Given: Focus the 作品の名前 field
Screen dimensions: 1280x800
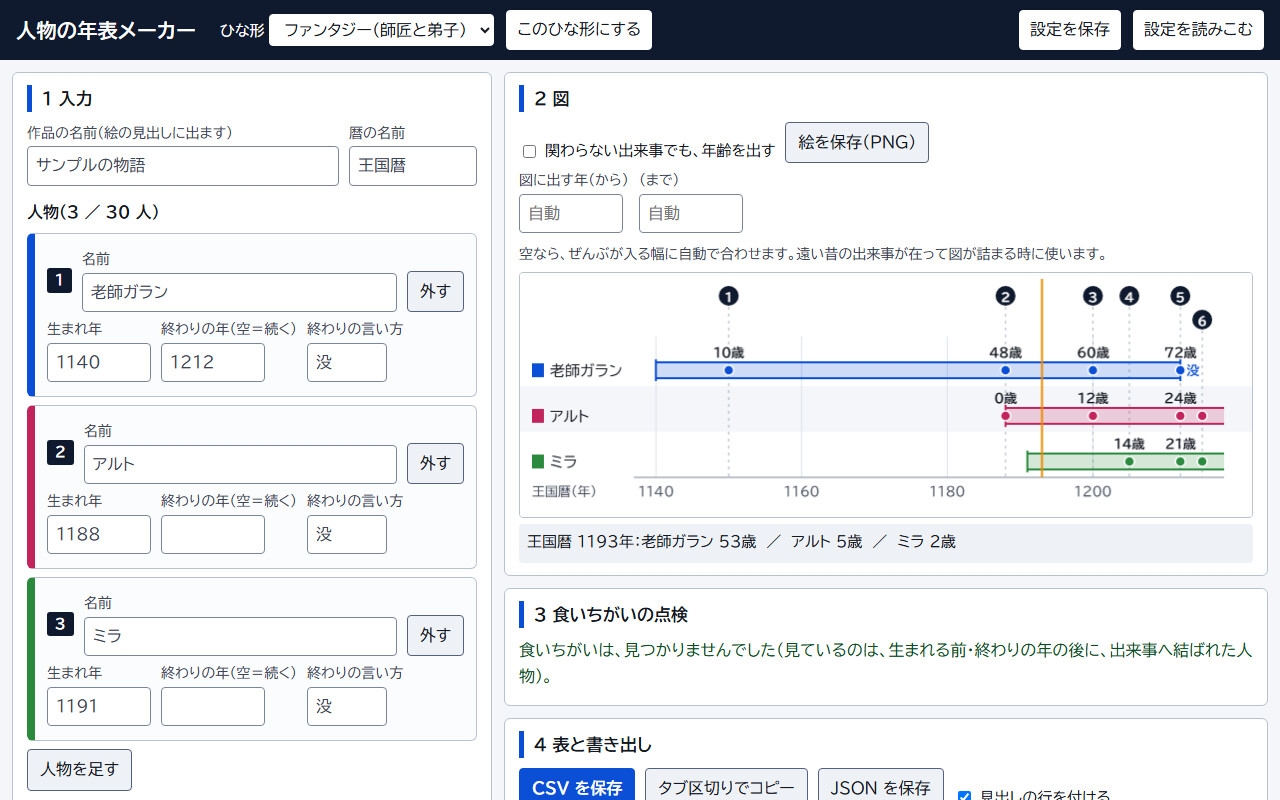Looking at the screenshot, I should pos(183,166).
